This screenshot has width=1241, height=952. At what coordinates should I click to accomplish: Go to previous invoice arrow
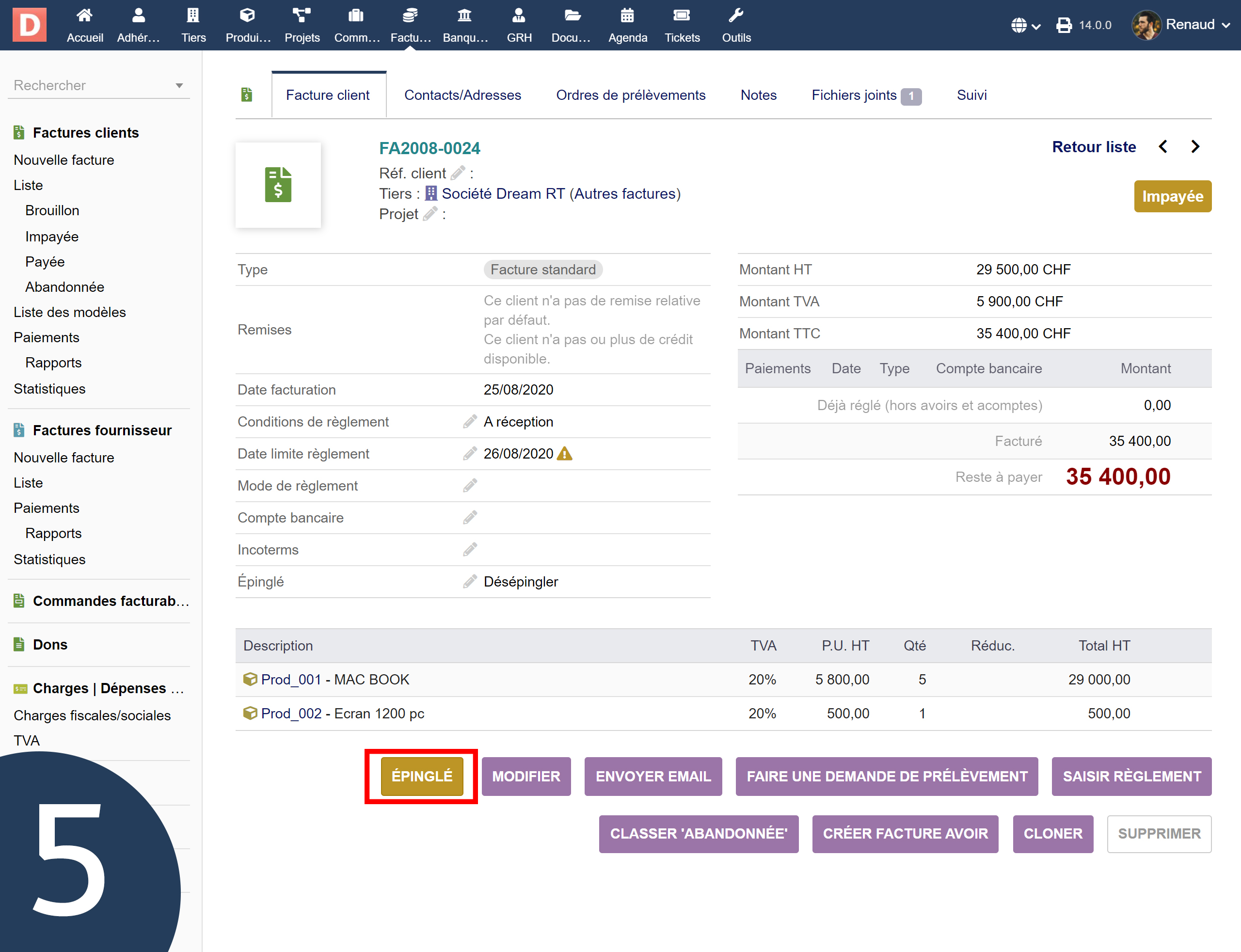tap(1163, 147)
